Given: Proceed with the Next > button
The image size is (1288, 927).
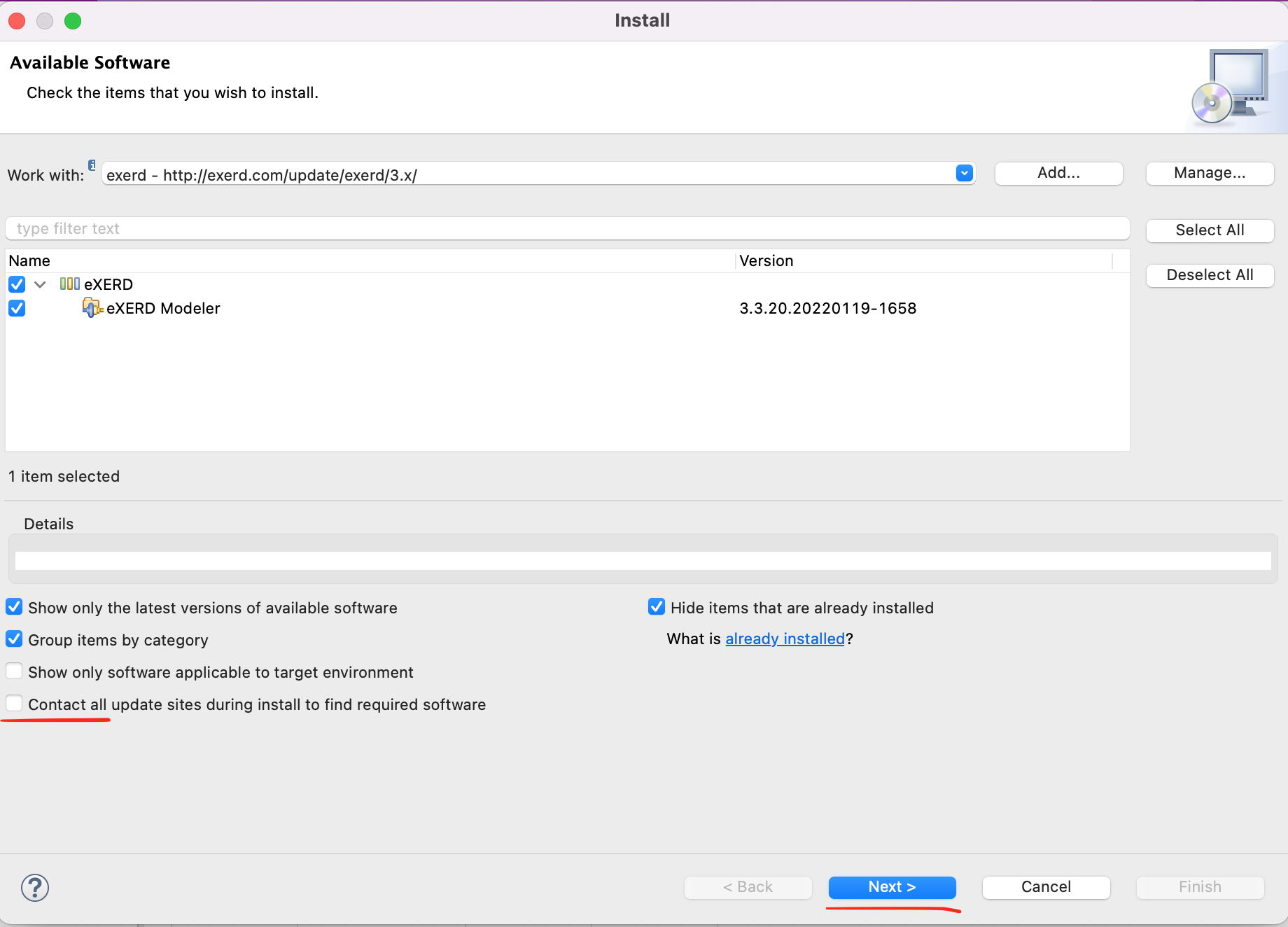Looking at the screenshot, I should point(892,887).
